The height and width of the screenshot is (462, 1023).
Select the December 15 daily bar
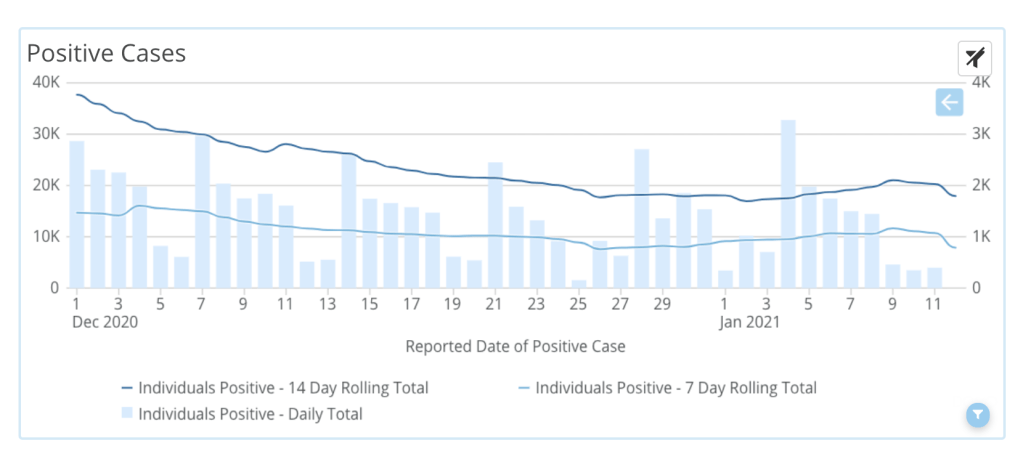370,243
